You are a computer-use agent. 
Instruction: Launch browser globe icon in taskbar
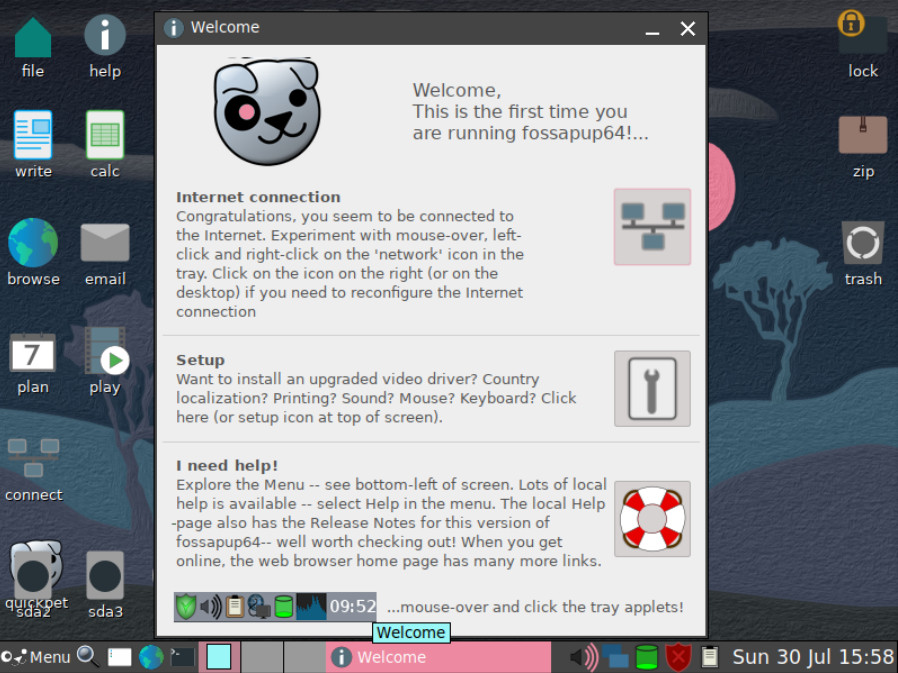point(151,657)
